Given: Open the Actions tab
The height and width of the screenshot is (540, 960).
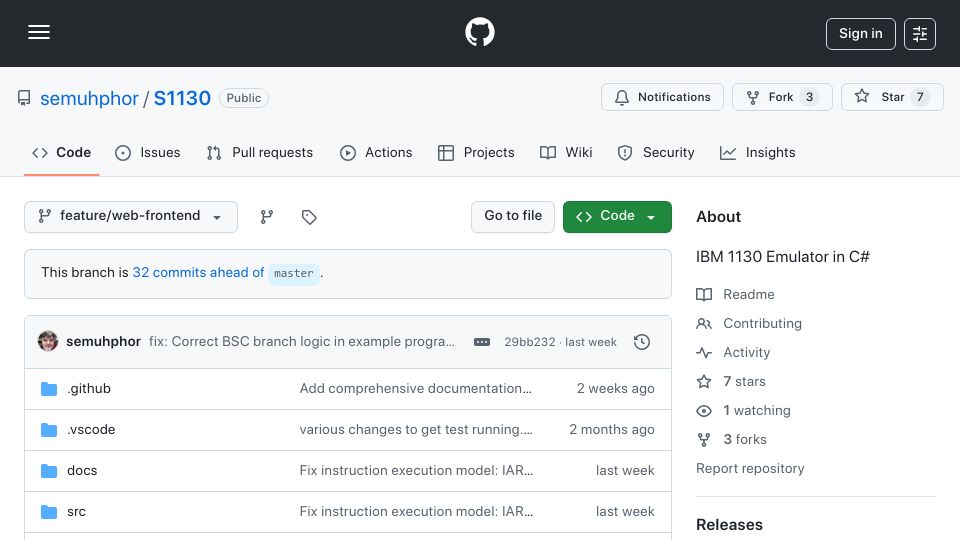Looking at the screenshot, I should click(376, 152).
